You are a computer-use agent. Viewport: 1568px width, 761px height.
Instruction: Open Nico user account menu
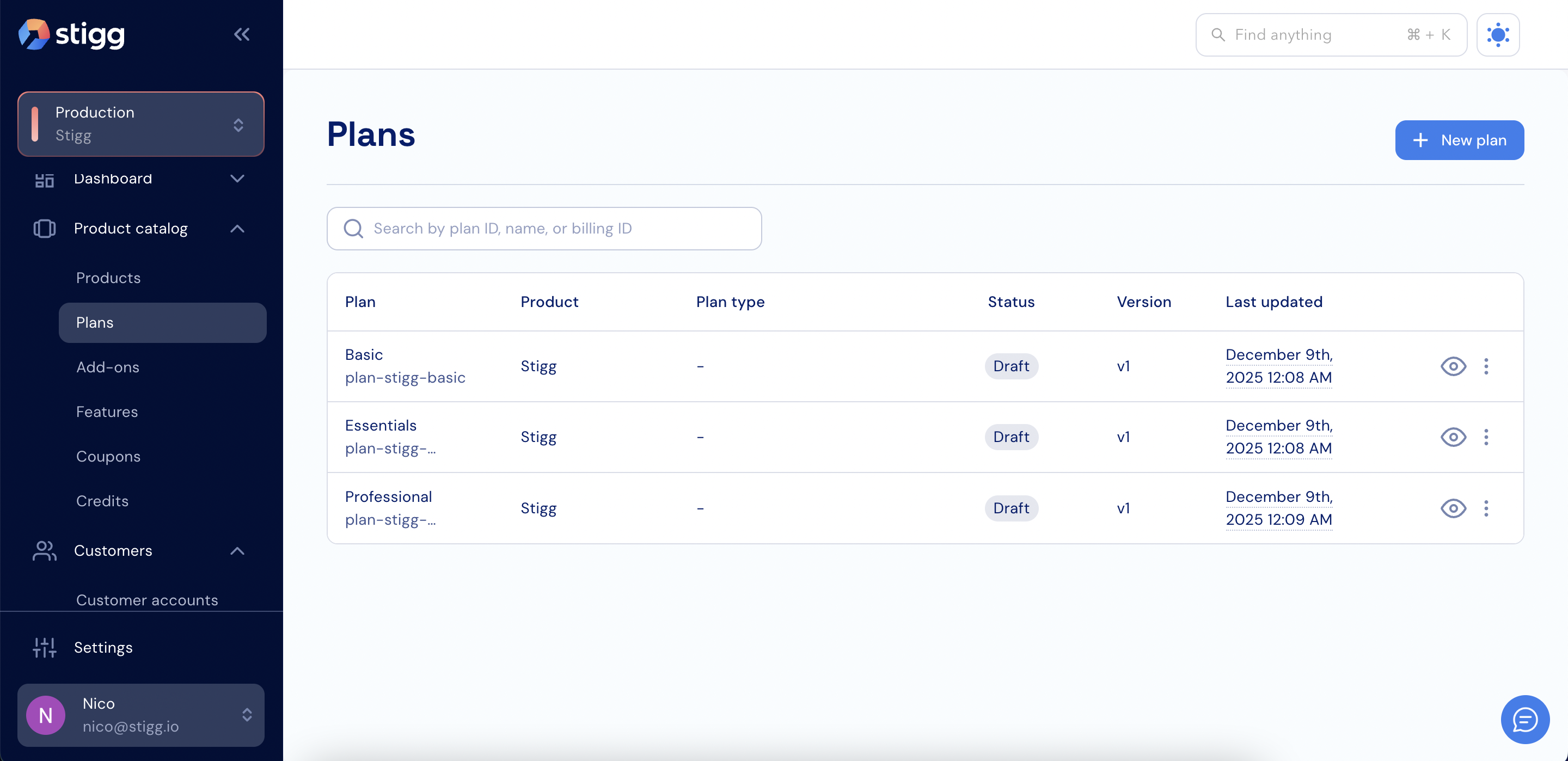click(140, 715)
